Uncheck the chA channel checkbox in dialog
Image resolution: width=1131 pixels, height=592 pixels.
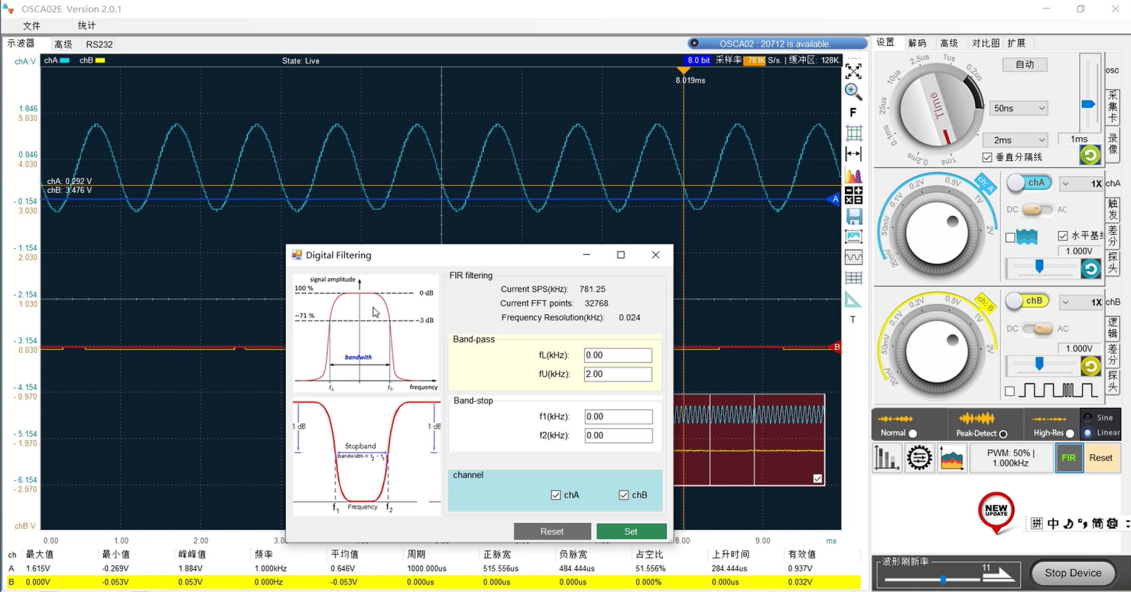[556, 495]
